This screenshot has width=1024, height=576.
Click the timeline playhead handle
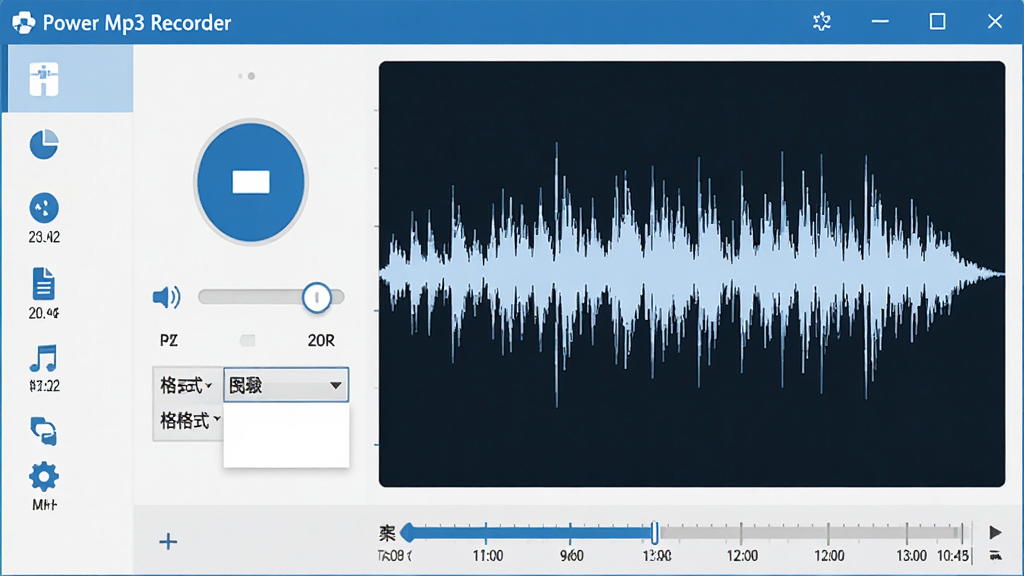(x=654, y=533)
